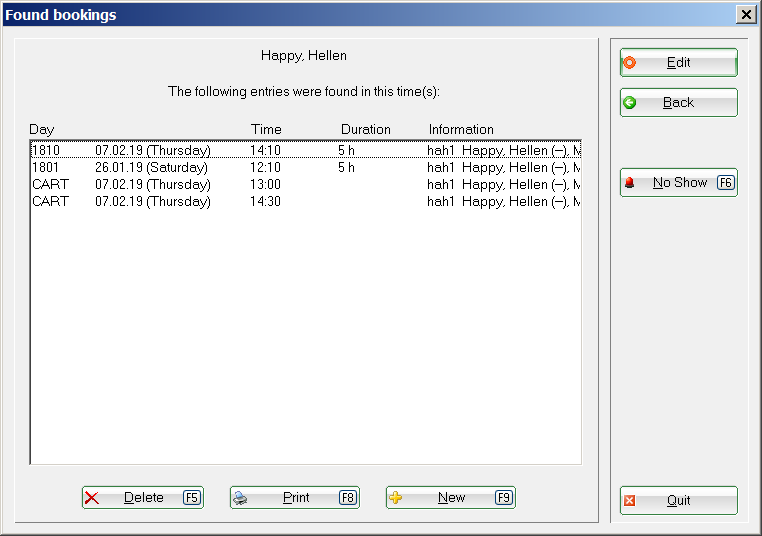Click the printer icon on Print
This screenshot has height=536, width=762.
click(240, 498)
